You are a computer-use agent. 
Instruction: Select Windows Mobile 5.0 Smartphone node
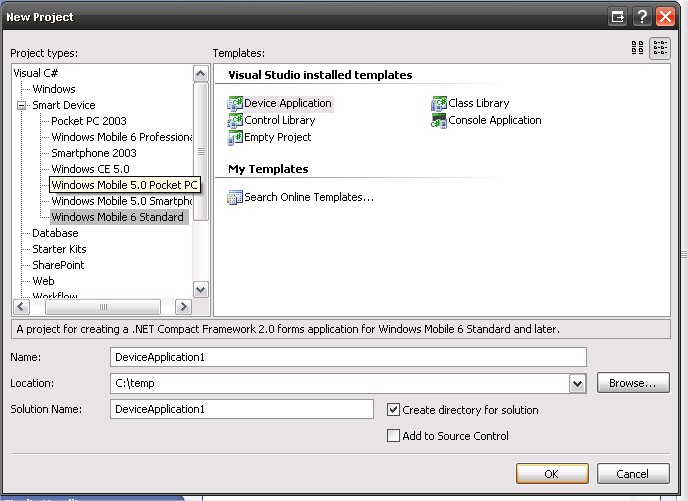[122, 201]
